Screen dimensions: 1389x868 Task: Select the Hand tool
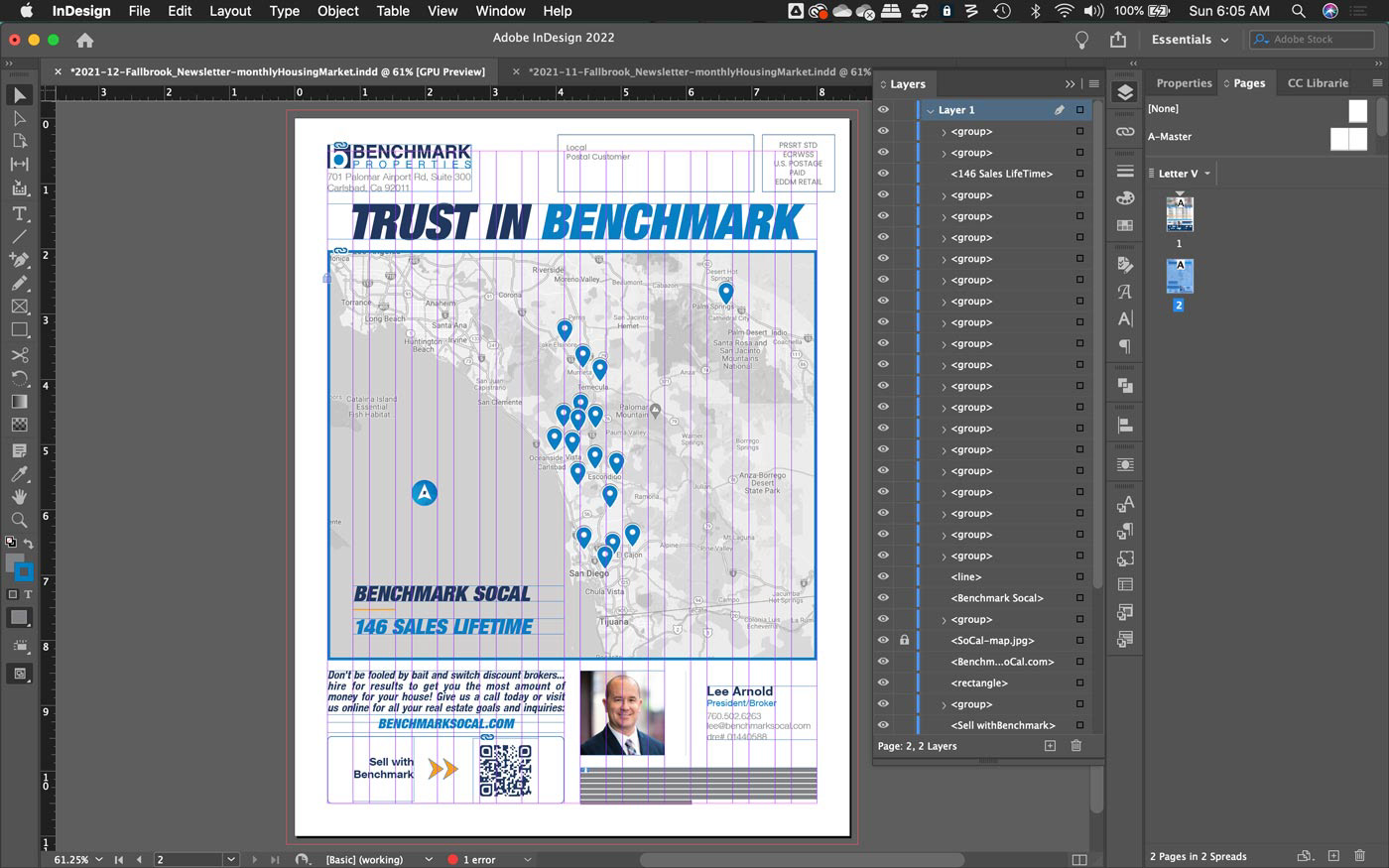tap(19, 496)
